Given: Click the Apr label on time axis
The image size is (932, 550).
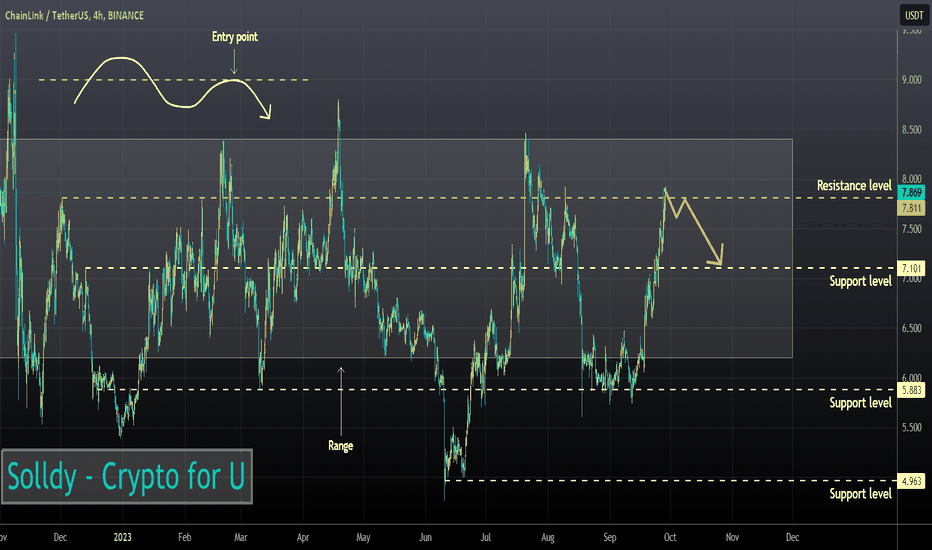Looking at the screenshot, I should click(x=303, y=538).
